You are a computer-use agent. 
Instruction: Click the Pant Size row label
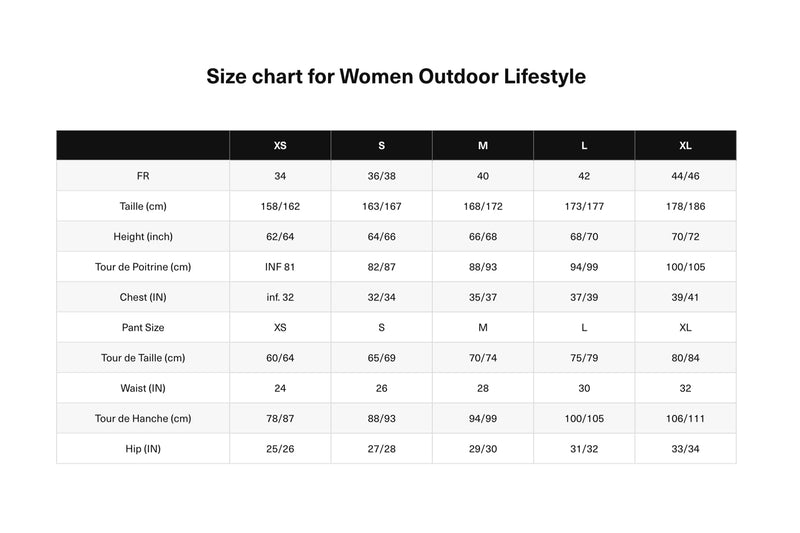coord(143,327)
